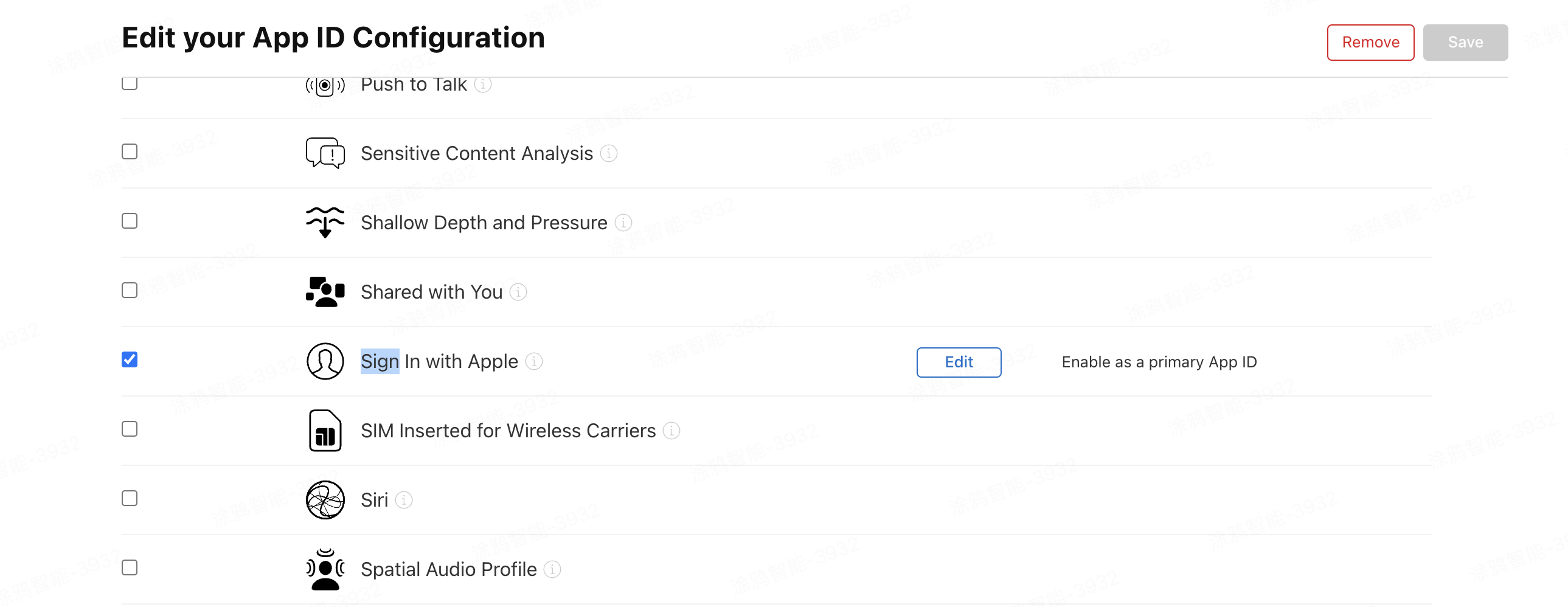Open info for Sensitive Content Analysis
The image size is (1568, 607).
click(x=609, y=153)
